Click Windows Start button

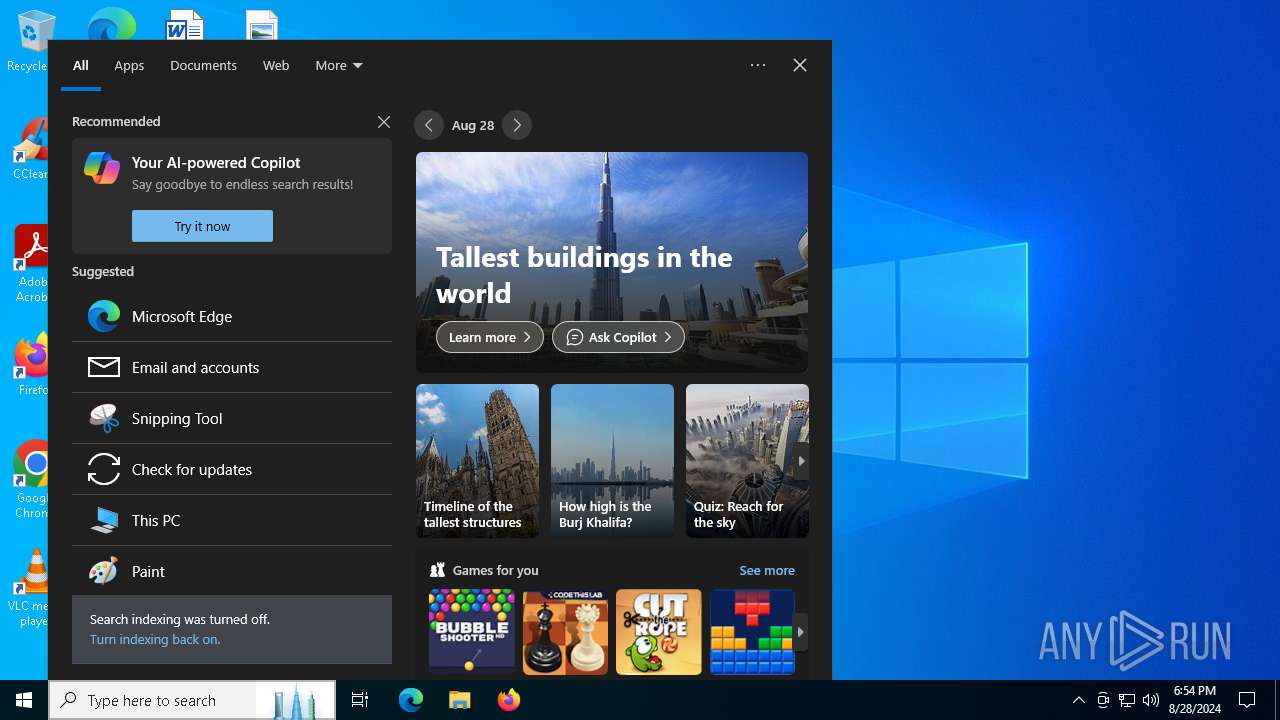coord(24,700)
